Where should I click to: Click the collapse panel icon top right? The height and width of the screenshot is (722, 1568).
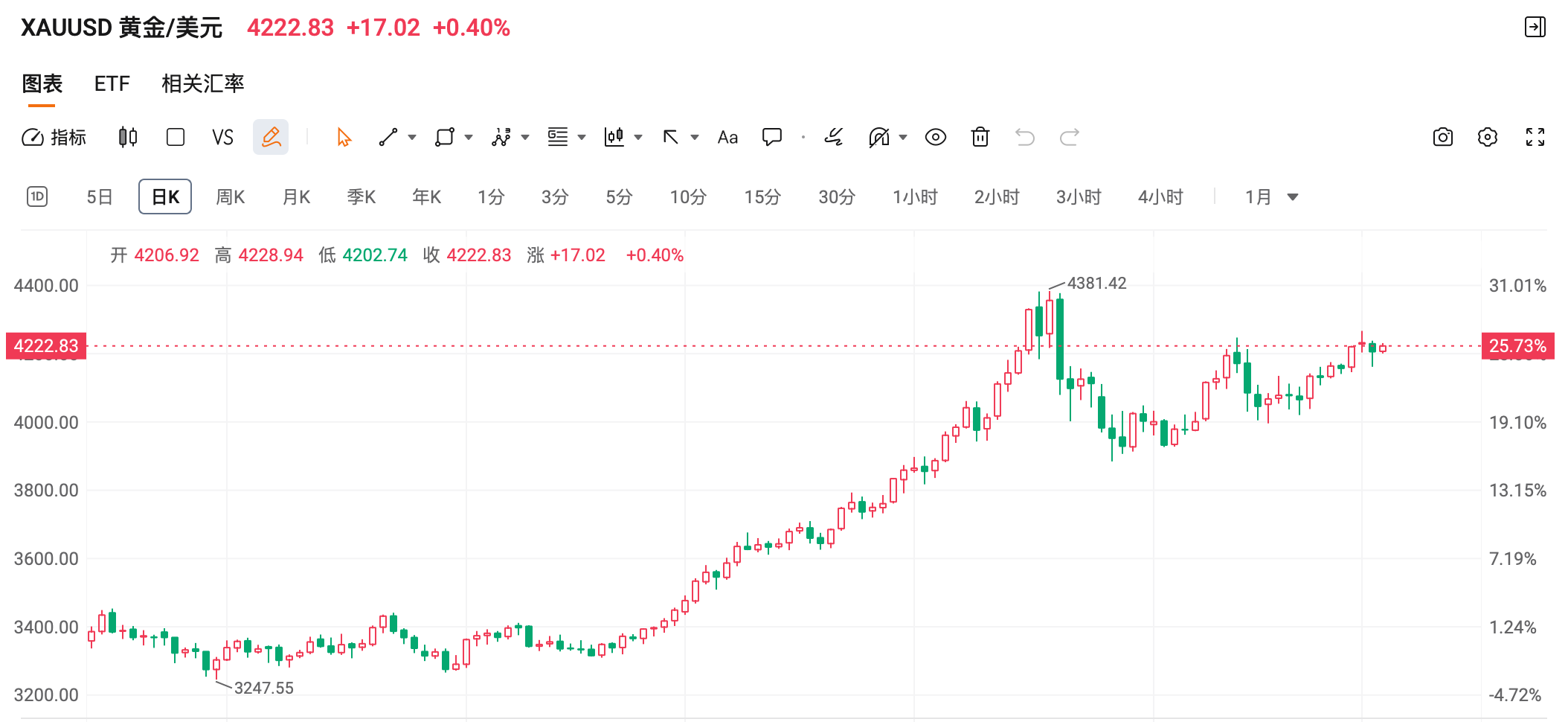[1535, 28]
